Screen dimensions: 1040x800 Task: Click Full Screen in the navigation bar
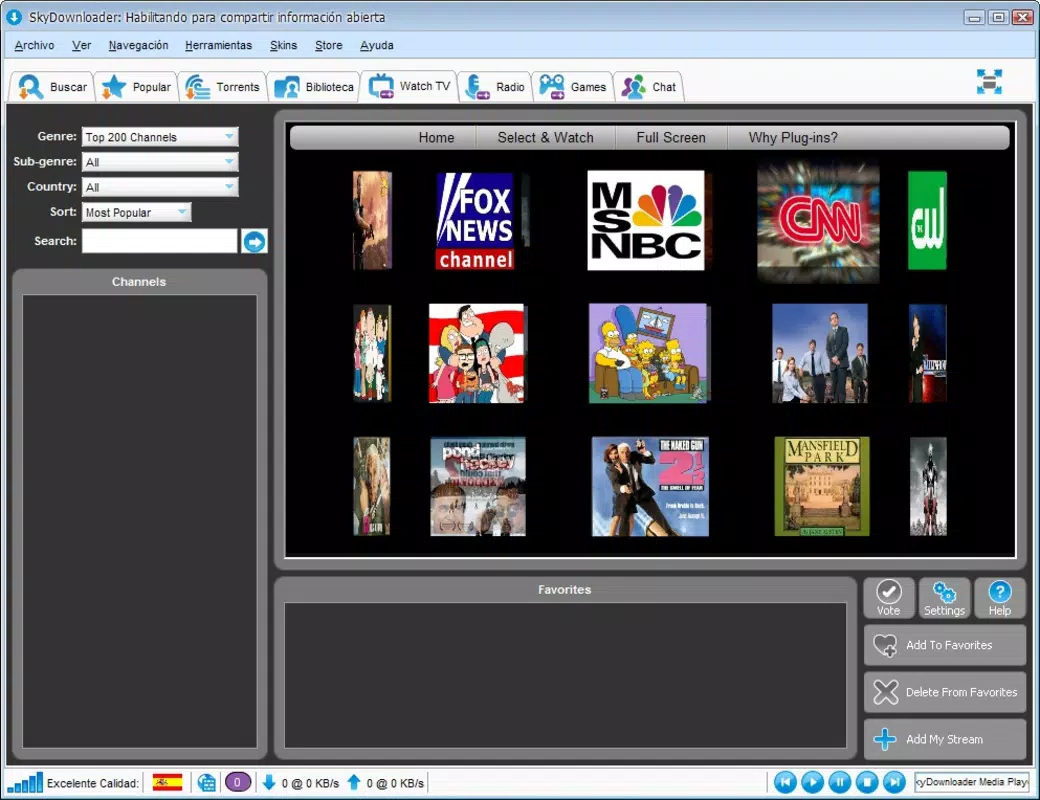point(671,137)
